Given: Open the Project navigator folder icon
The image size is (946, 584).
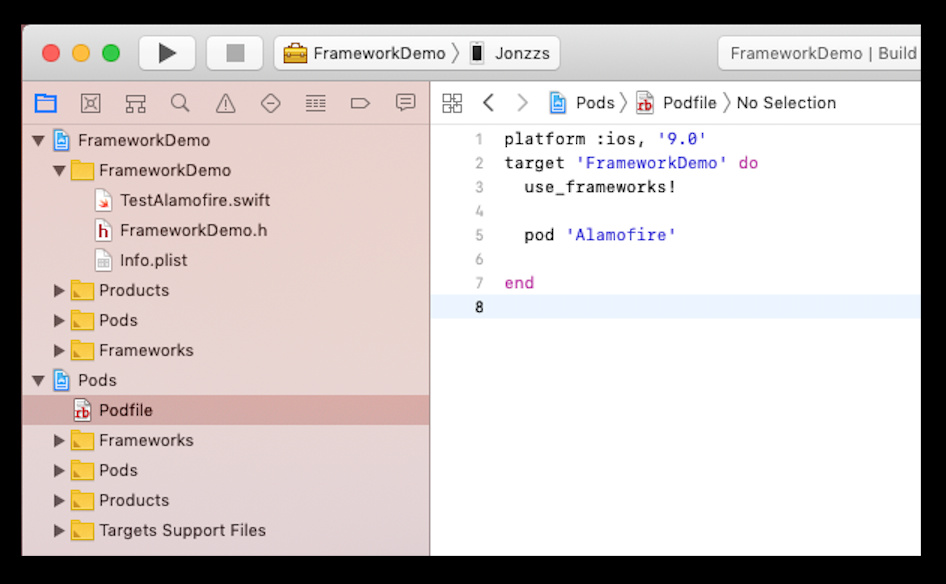Looking at the screenshot, I should click(45, 103).
